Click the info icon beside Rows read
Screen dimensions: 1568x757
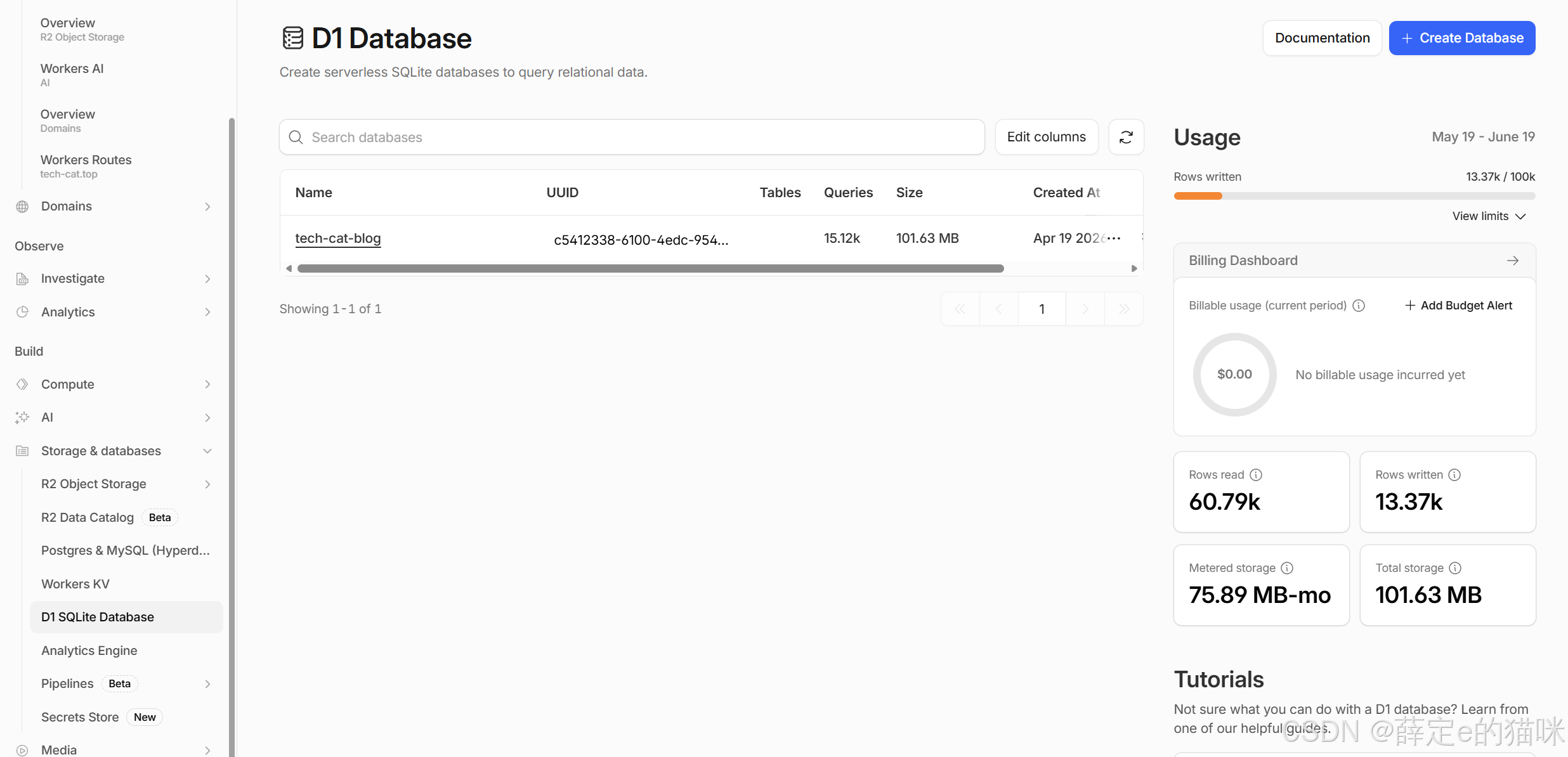(1256, 475)
